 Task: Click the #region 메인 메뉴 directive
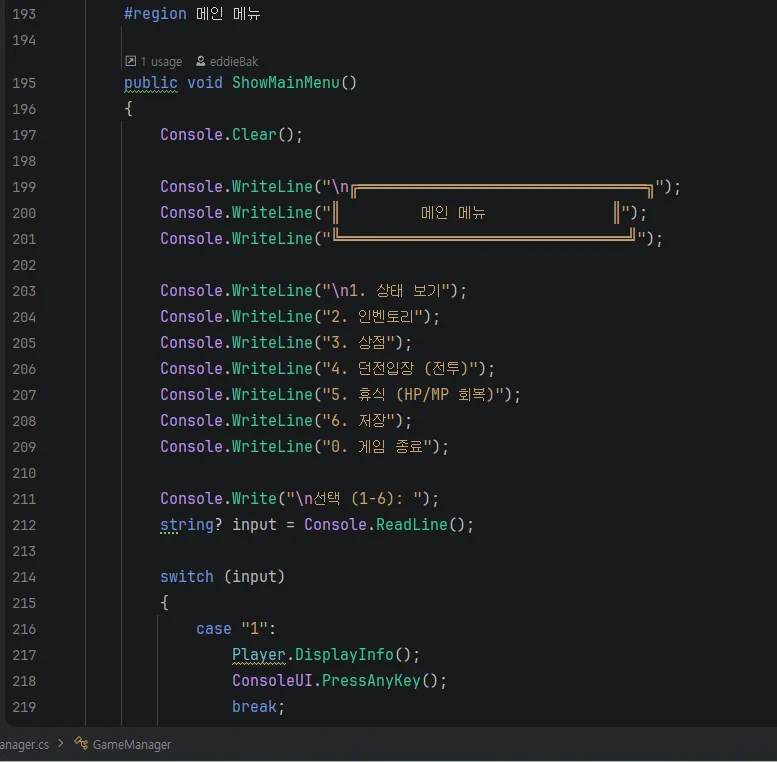point(192,13)
